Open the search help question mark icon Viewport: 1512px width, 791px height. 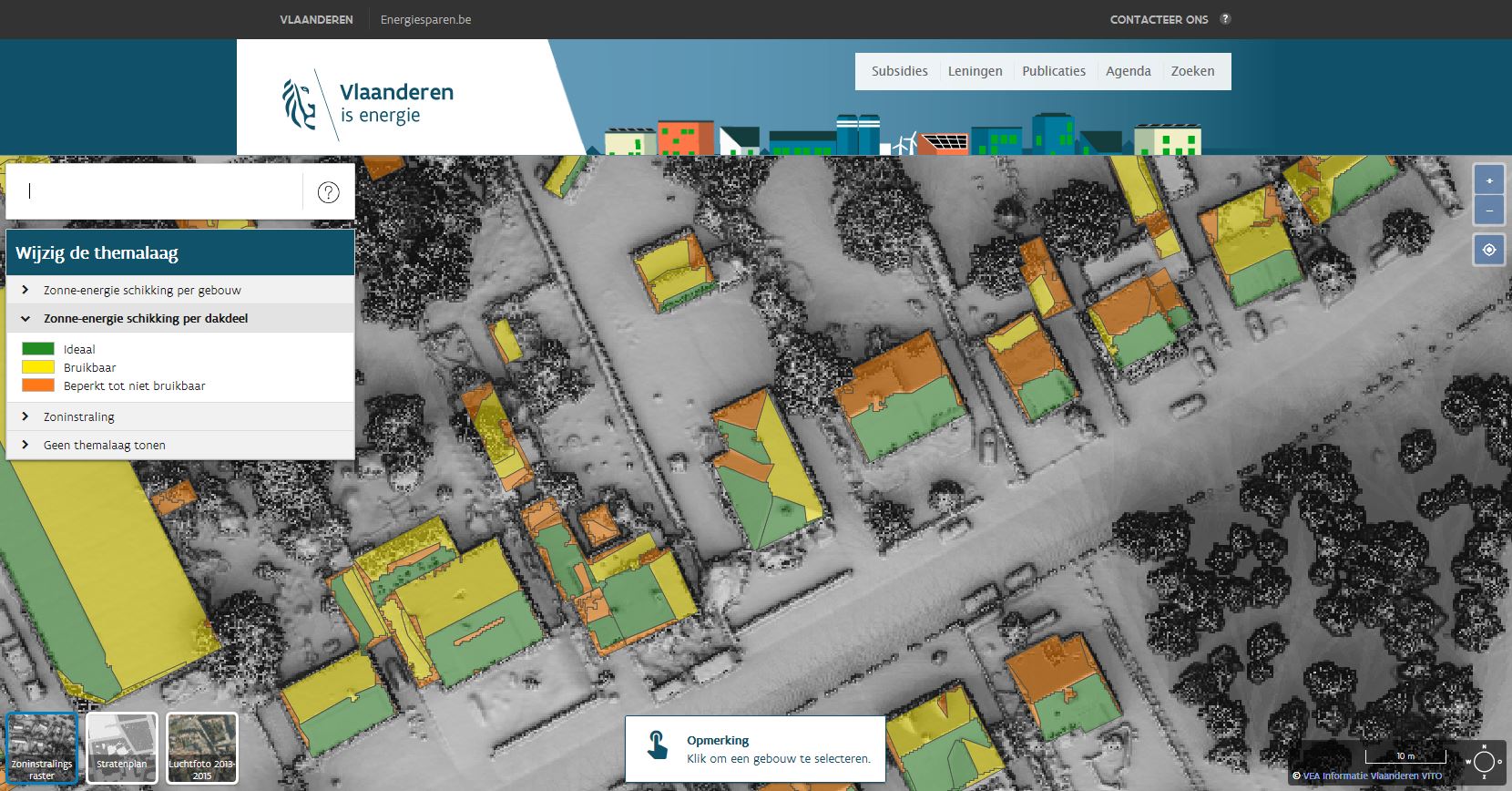(329, 192)
